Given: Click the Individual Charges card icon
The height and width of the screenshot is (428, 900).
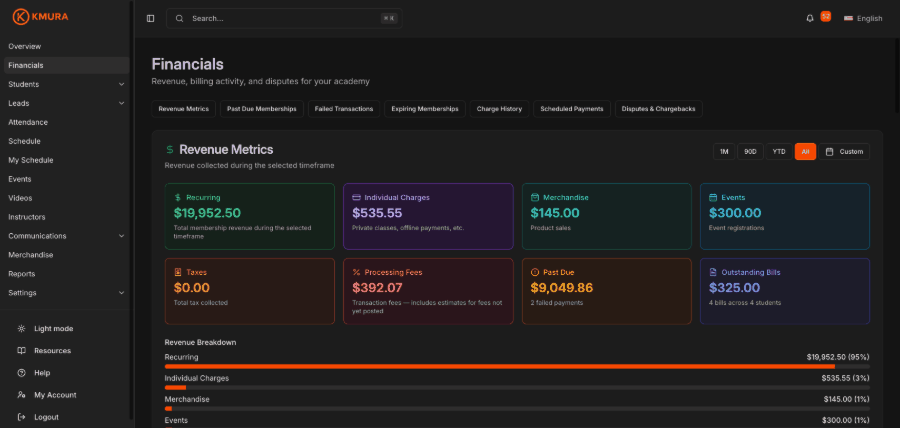Looking at the screenshot, I should (356, 197).
